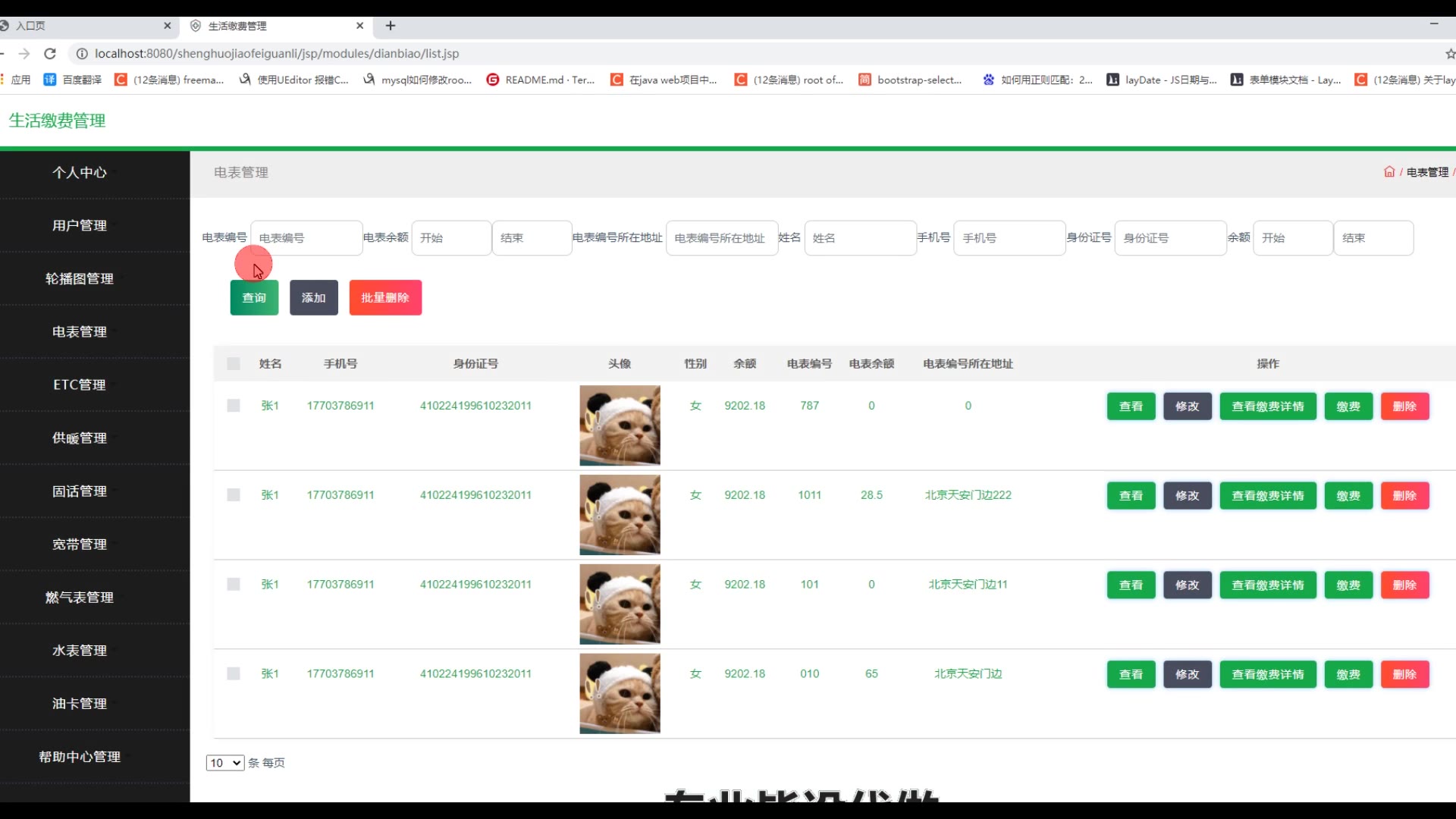Screen dimensions: 1456x819
Task: Open a new browser tab
Action: click(x=391, y=26)
